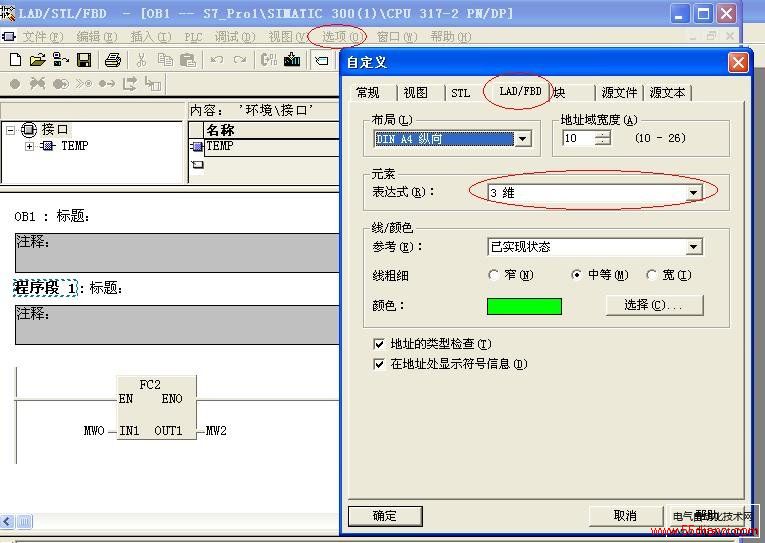
Task: Click the Redo arrow icon
Action: click(x=240, y=60)
